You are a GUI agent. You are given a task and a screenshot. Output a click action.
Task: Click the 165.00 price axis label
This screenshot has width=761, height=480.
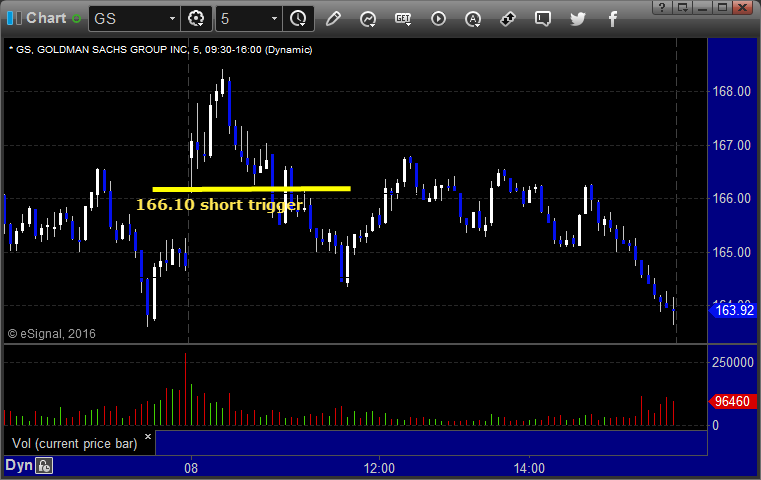coord(731,252)
